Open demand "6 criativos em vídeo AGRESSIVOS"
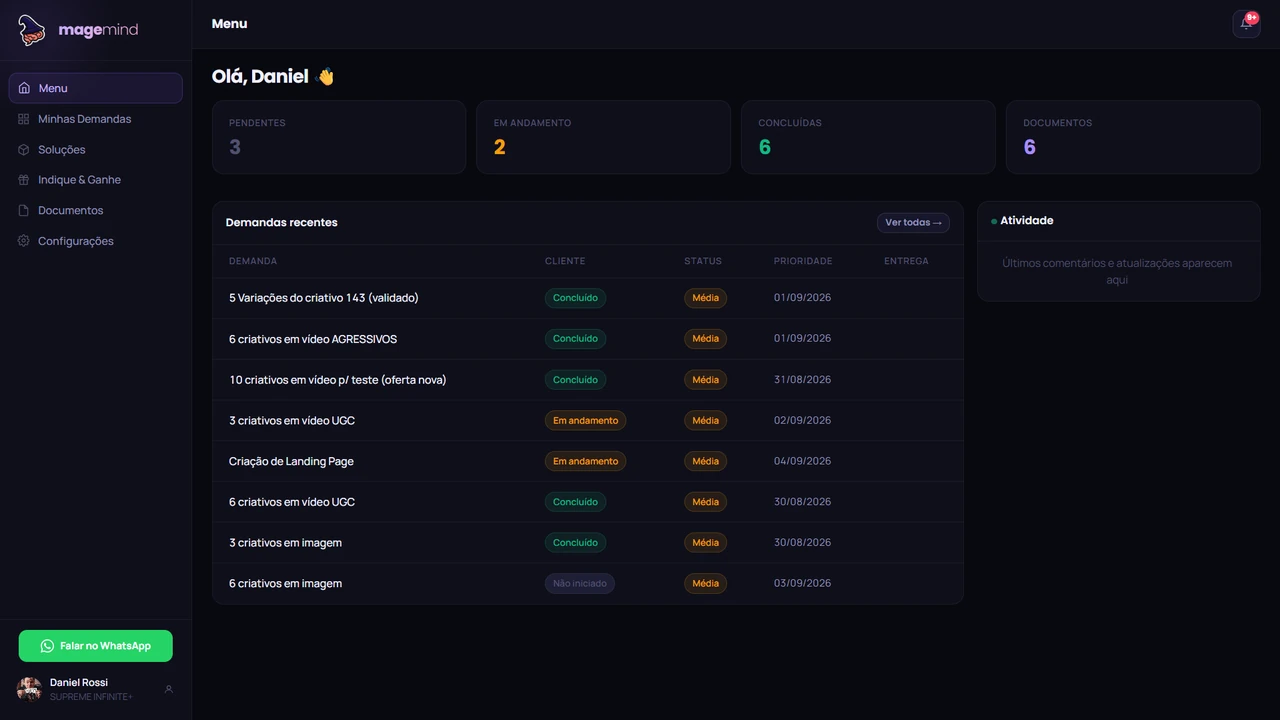The image size is (1280, 720). [x=313, y=339]
